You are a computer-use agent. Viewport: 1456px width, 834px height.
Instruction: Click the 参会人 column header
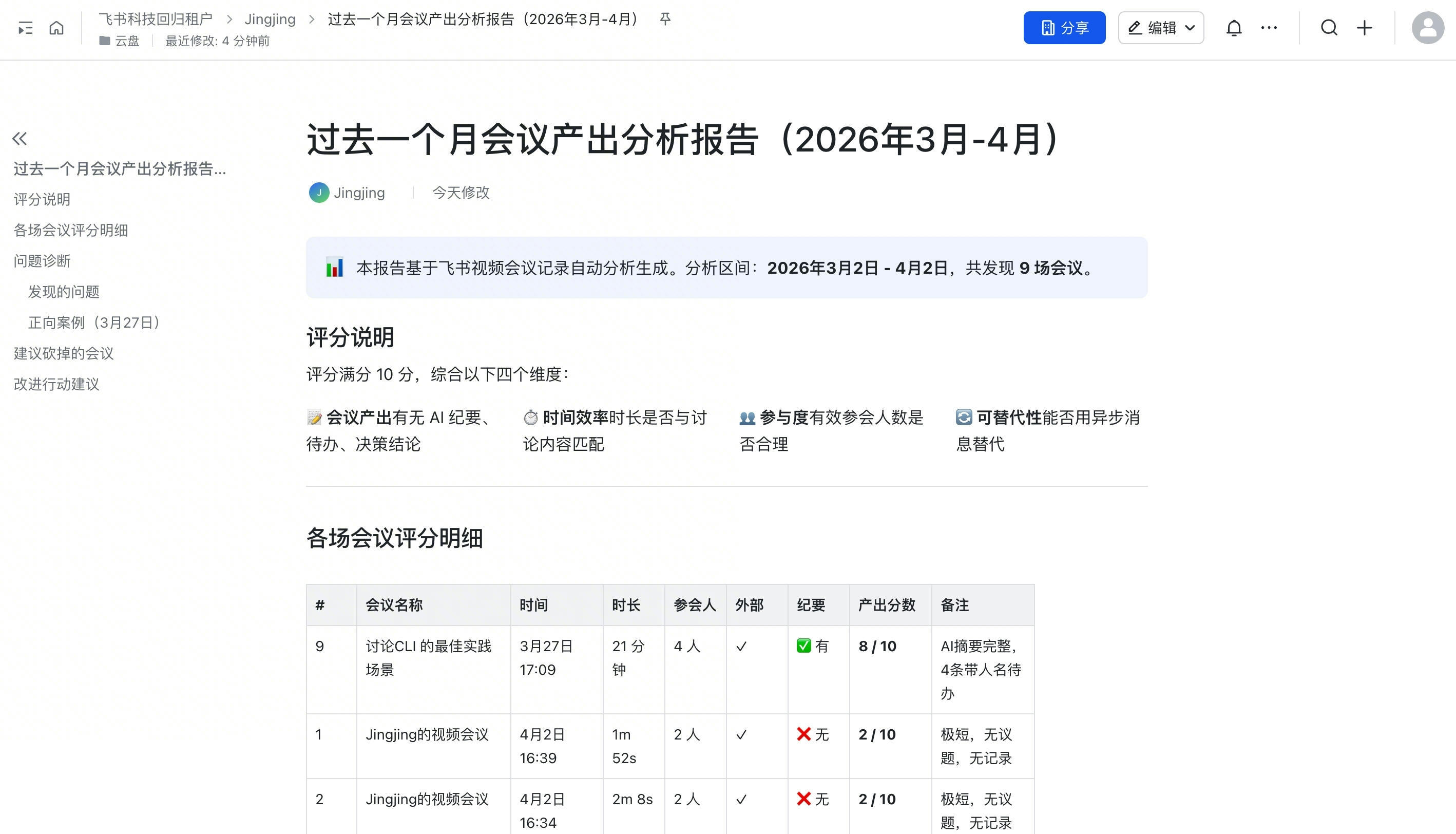click(x=695, y=605)
